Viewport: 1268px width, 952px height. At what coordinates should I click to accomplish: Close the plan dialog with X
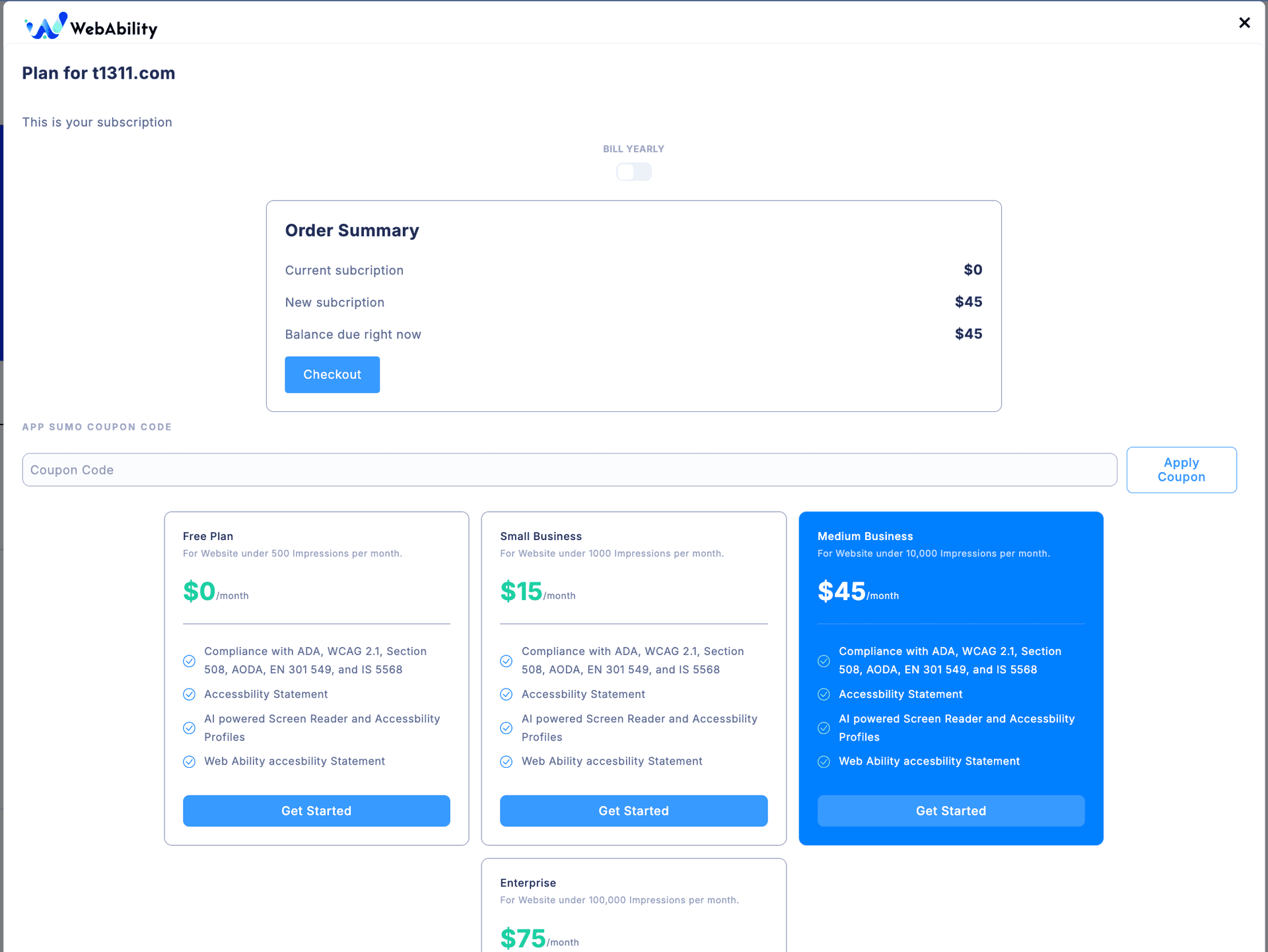click(1244, 23)
